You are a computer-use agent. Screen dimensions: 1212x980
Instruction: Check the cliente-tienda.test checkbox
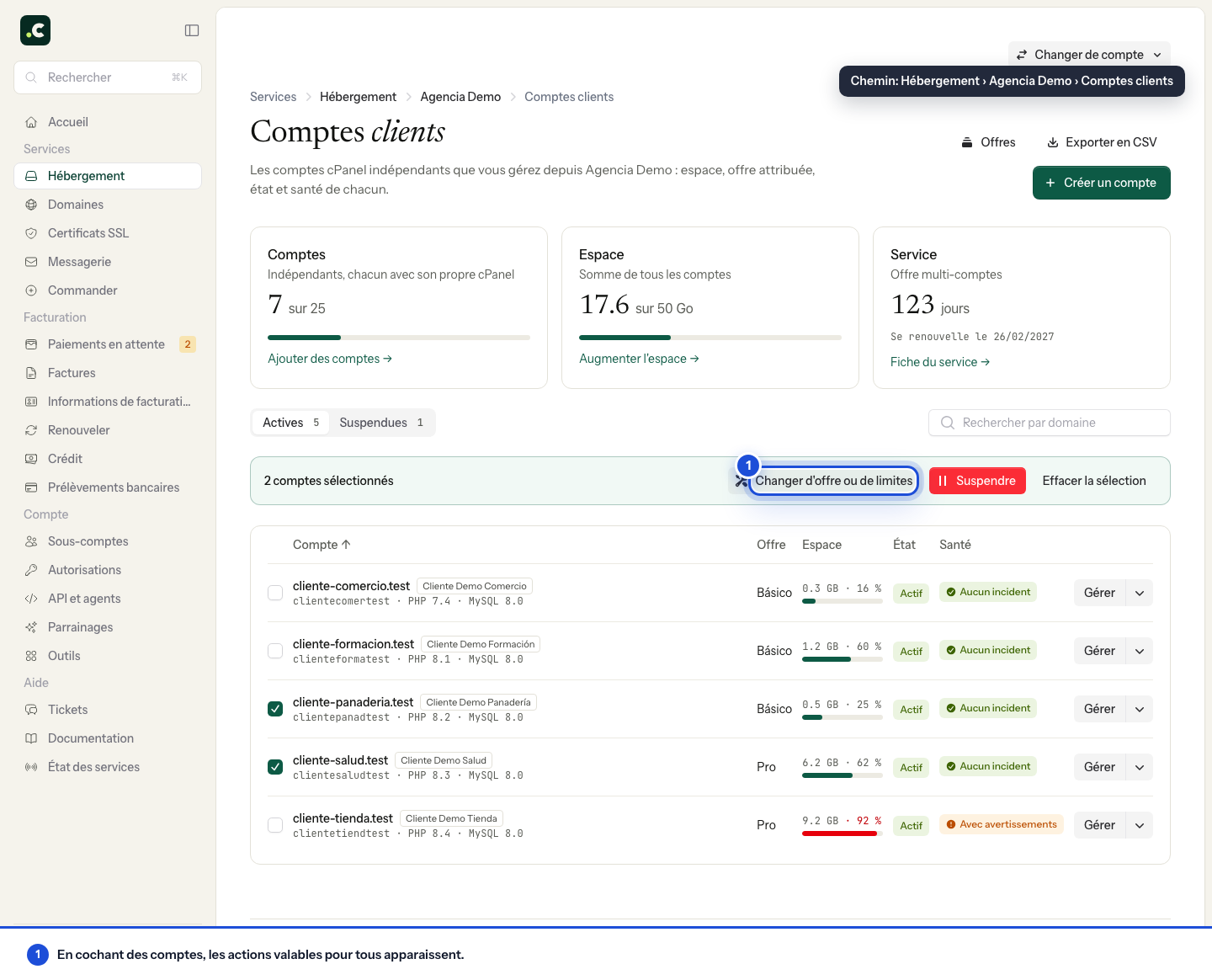[x=275, y=825]
